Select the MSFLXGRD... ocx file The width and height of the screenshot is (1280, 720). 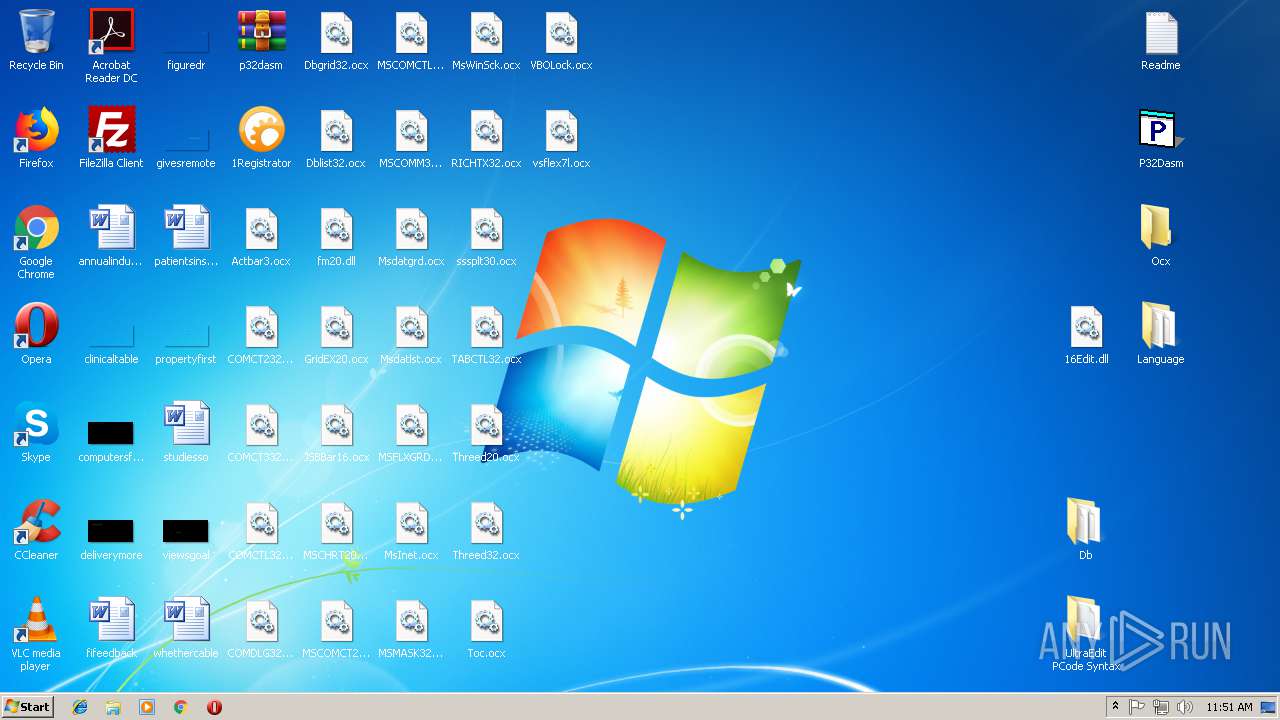(411, 425)
